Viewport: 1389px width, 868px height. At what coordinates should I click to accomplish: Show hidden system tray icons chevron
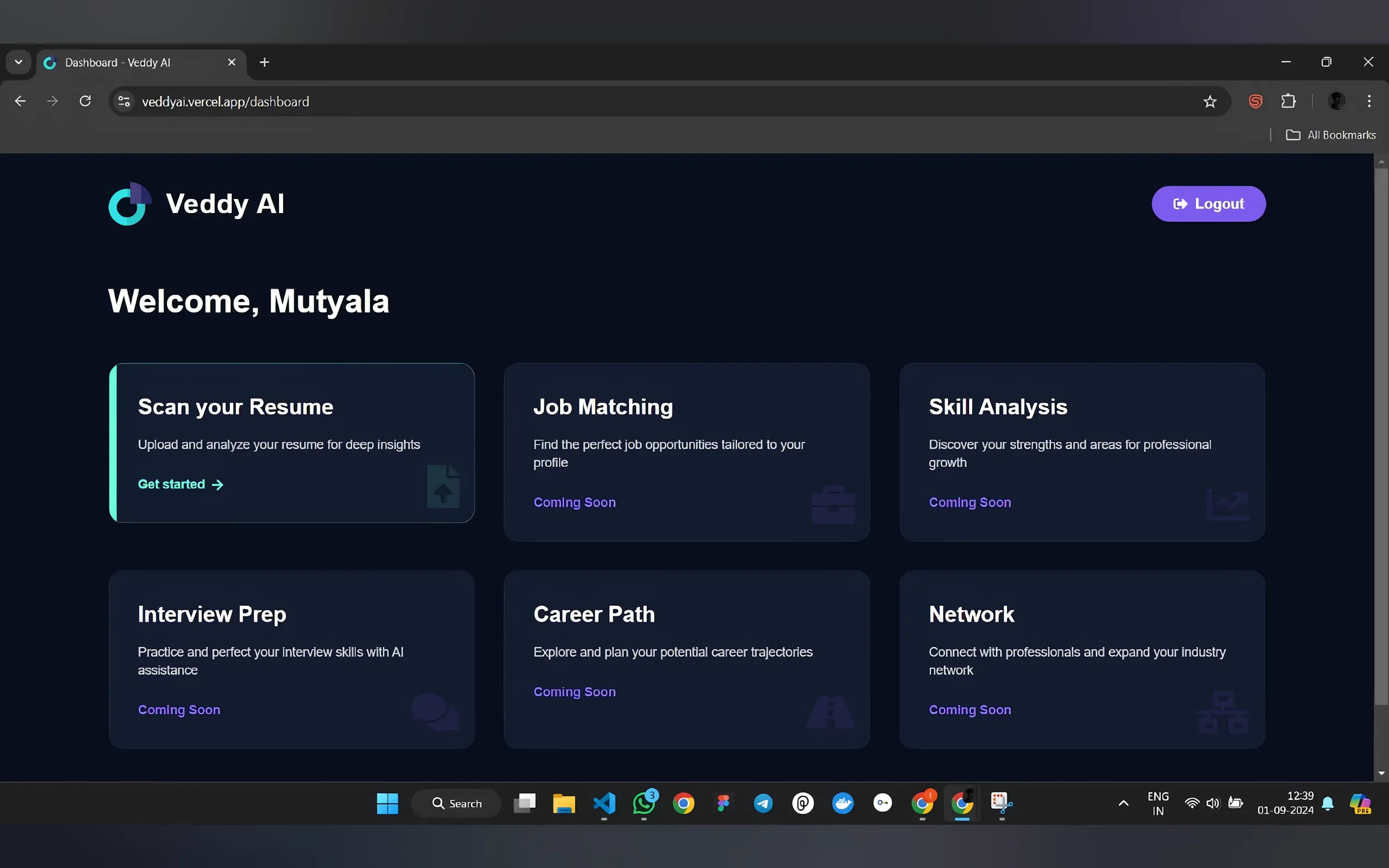[1123, 803]
